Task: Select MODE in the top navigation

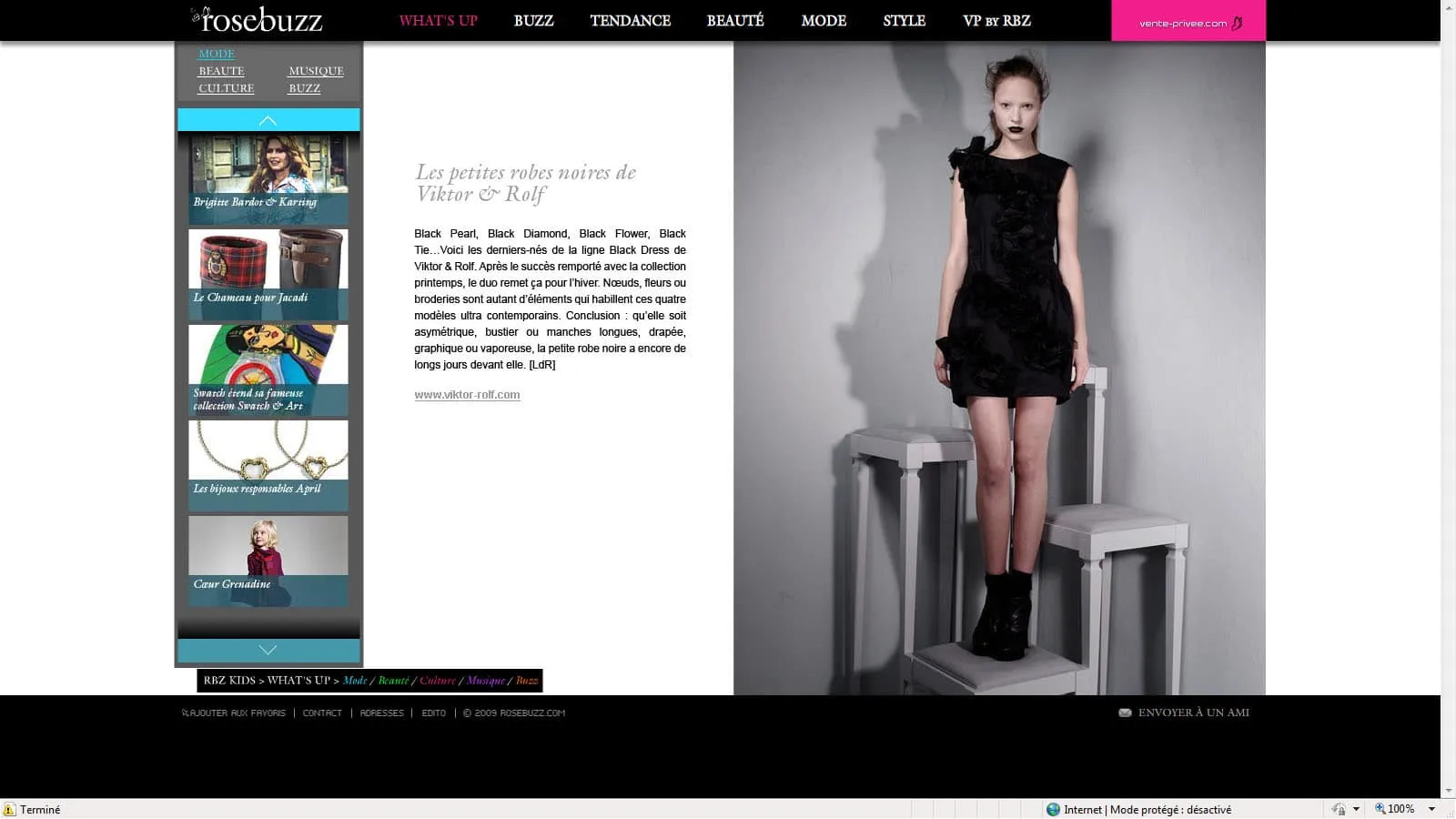Action: pos(824,21)
